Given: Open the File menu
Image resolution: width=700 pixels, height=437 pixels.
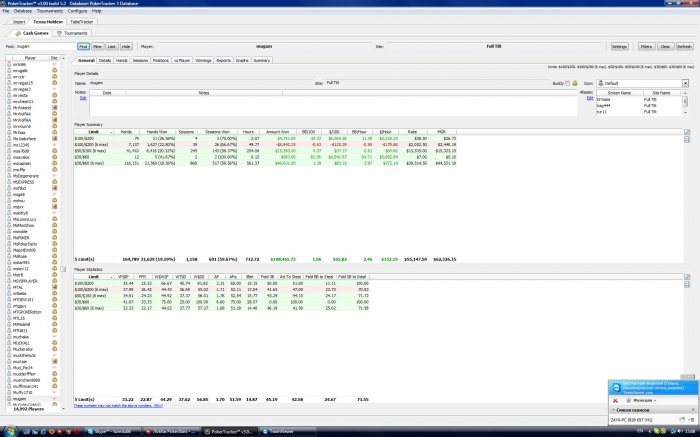Looking at the screenshot, I should (6, 11).
